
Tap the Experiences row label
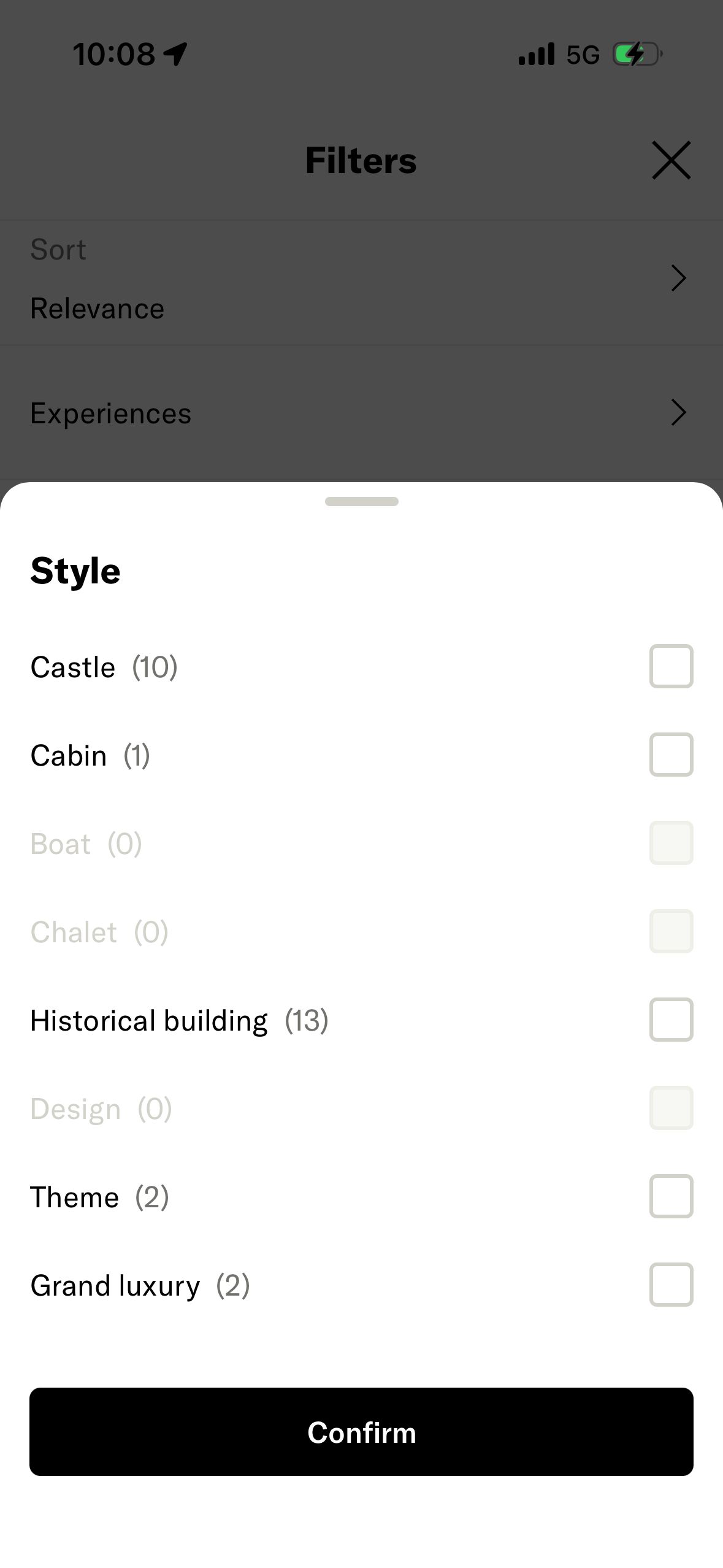[x=110, y=413]
